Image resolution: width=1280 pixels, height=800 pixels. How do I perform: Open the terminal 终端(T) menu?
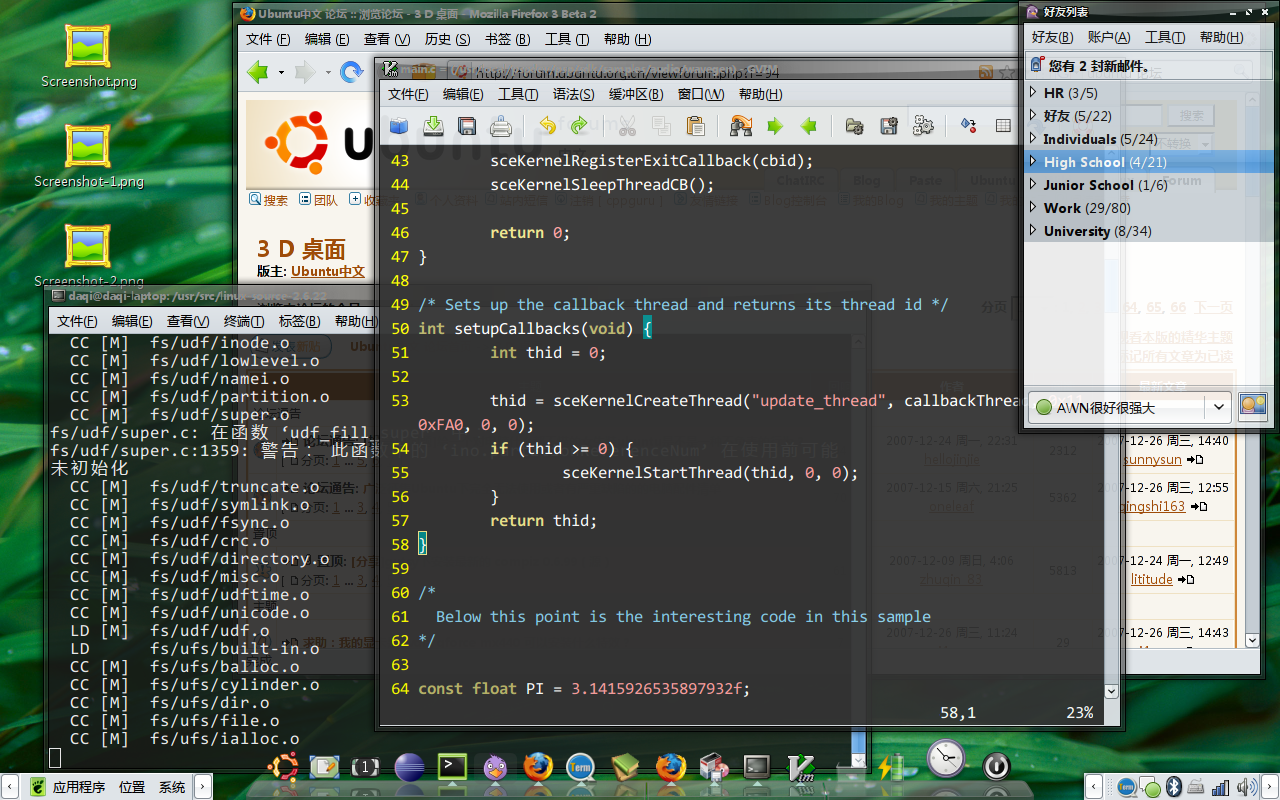(244, 321)
